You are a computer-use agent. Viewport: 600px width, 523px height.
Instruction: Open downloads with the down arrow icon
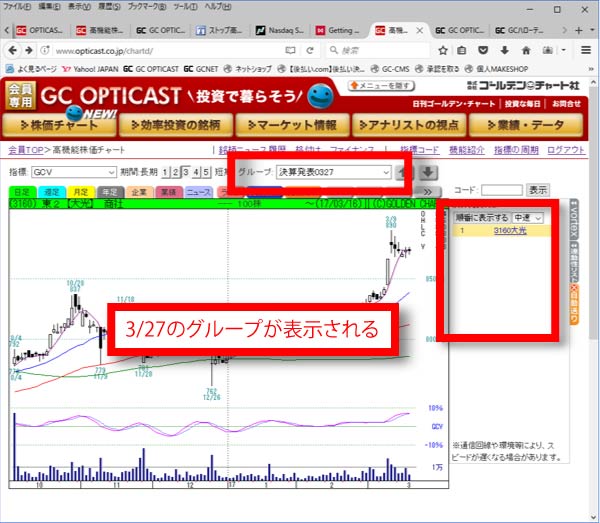pos(505,50)
